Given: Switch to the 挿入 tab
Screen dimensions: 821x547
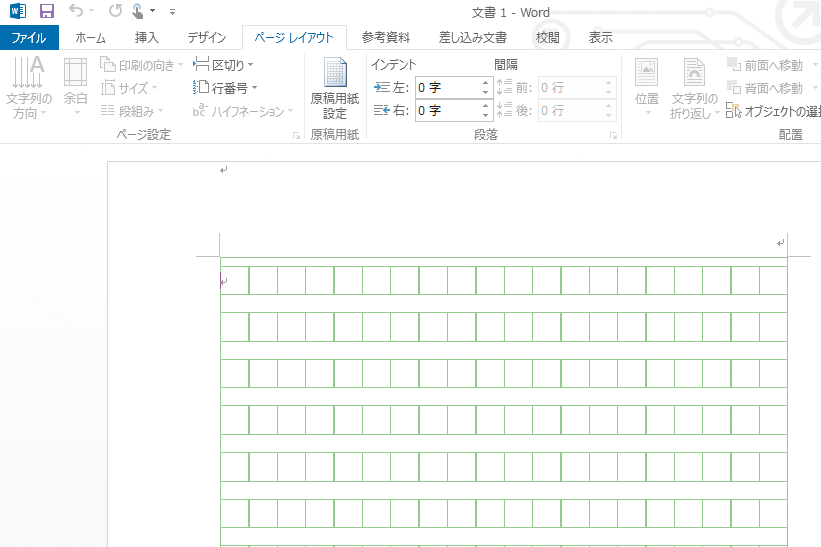Looking at the screenshot, I should [x=146, y=38].
